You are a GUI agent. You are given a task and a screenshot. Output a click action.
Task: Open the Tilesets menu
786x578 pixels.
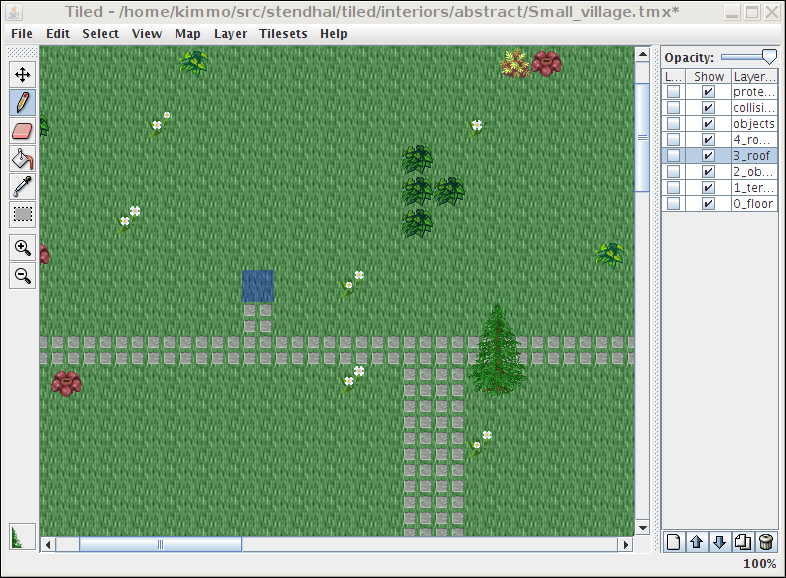pos(283,33)
